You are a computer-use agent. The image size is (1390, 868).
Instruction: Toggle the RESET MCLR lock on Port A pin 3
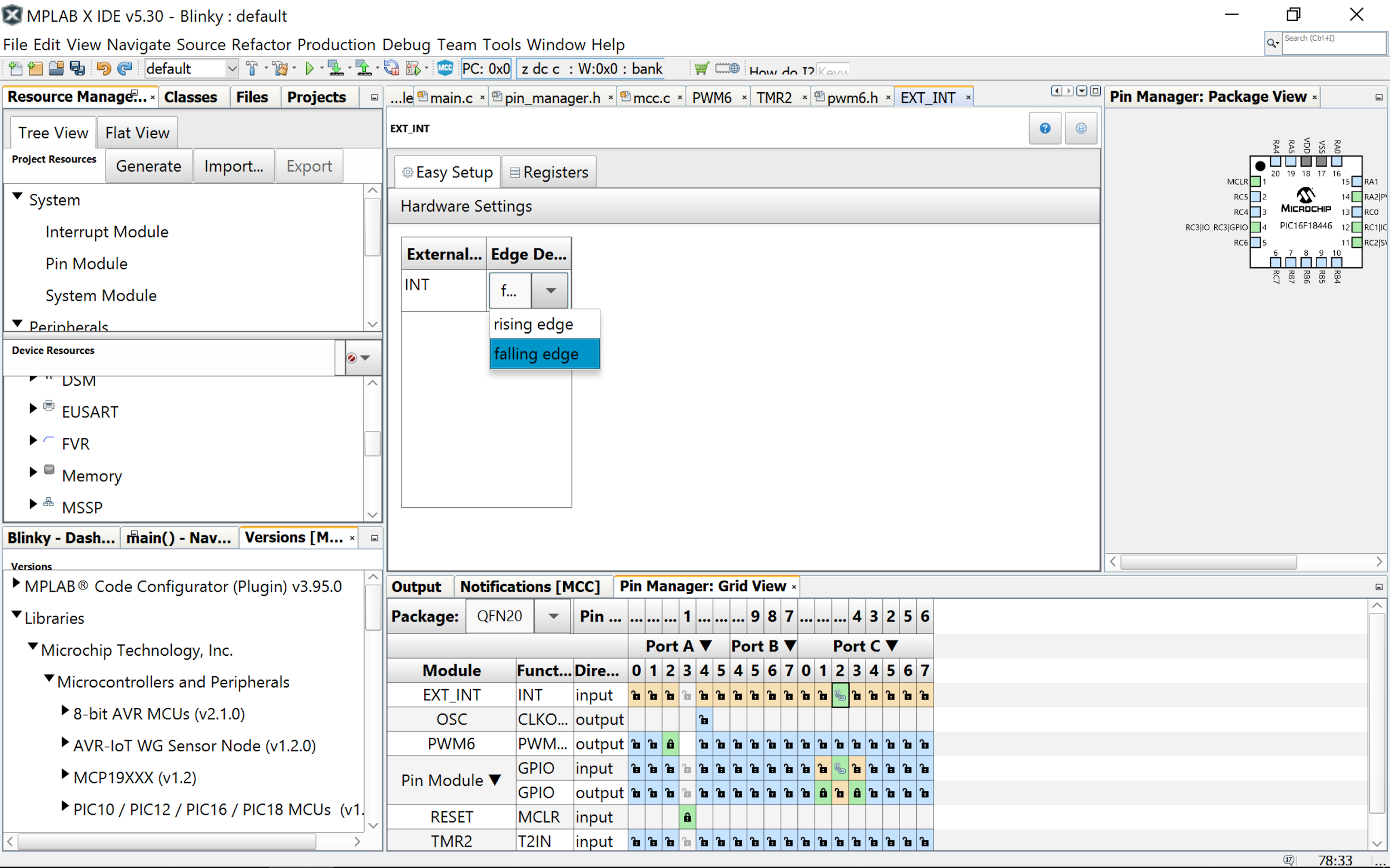(687, 817)
